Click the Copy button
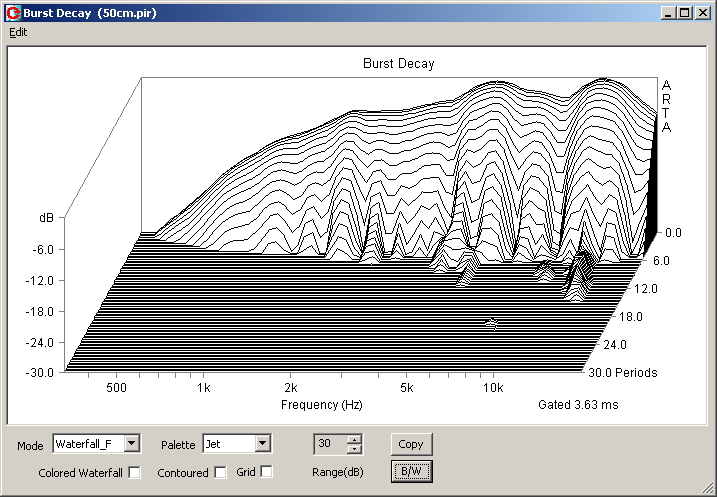 coord(411,444)
